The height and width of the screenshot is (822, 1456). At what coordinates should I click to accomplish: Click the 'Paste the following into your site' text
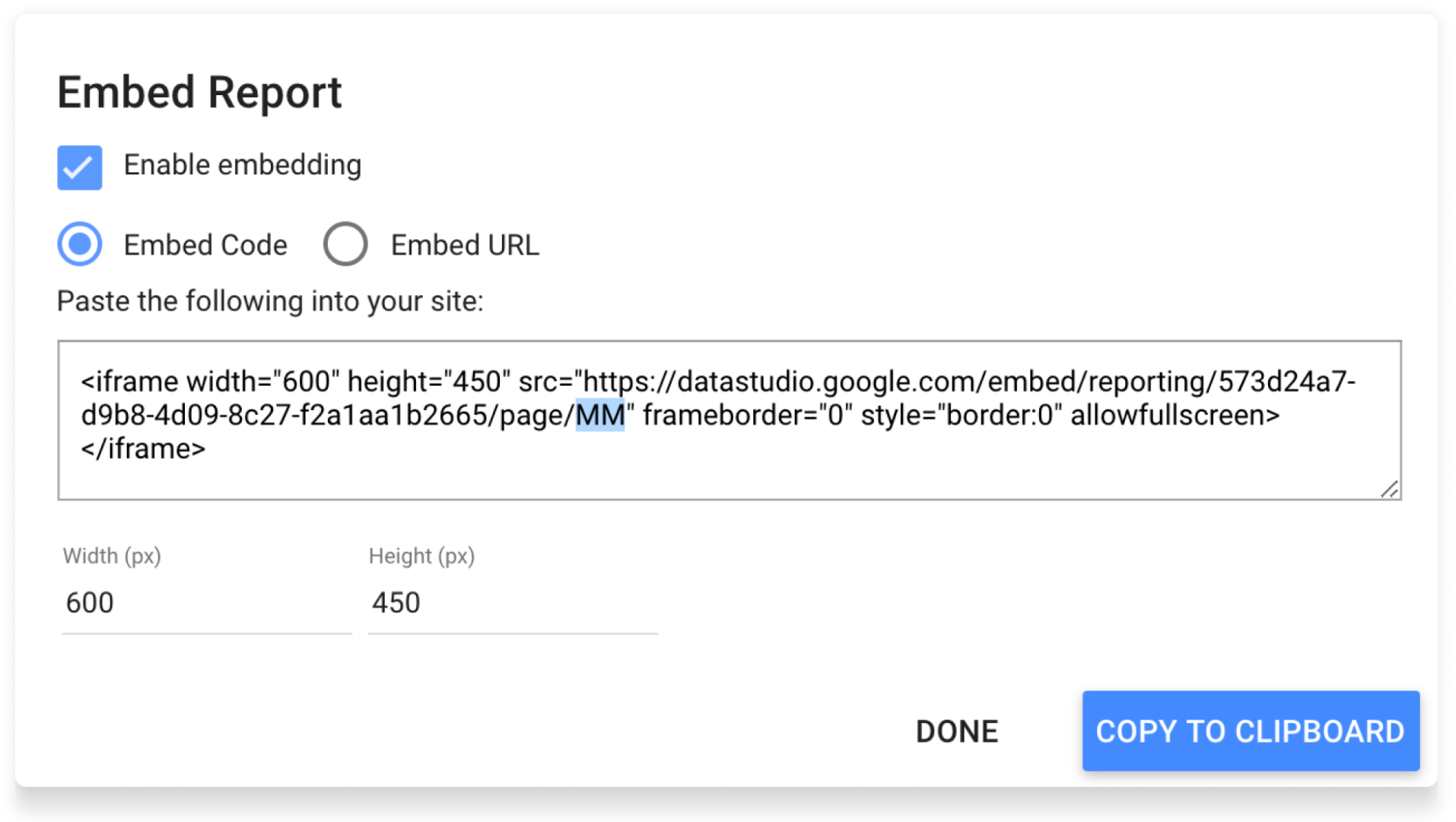270,301
